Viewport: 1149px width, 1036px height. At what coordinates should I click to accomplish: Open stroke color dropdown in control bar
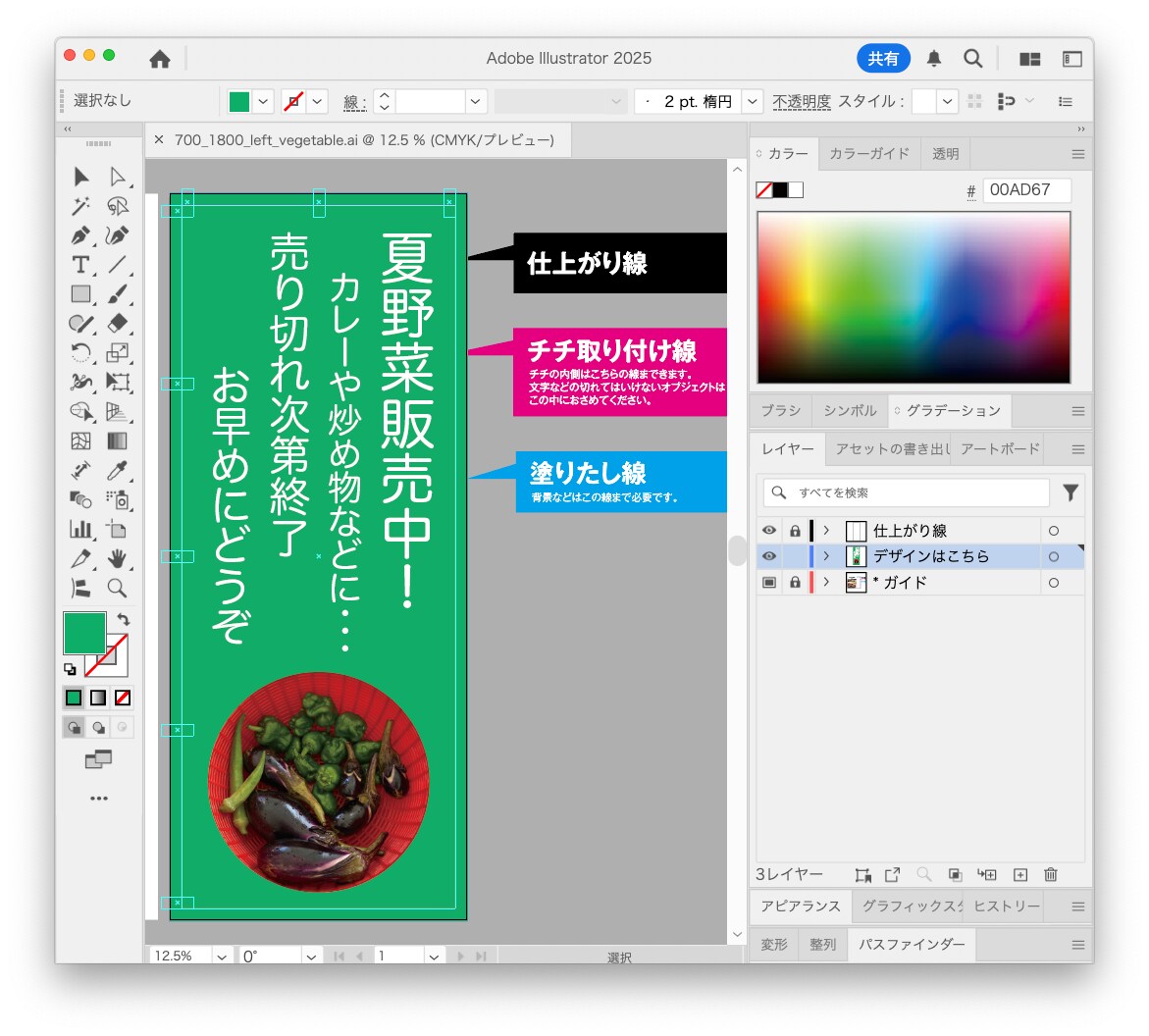coord(317,101)
